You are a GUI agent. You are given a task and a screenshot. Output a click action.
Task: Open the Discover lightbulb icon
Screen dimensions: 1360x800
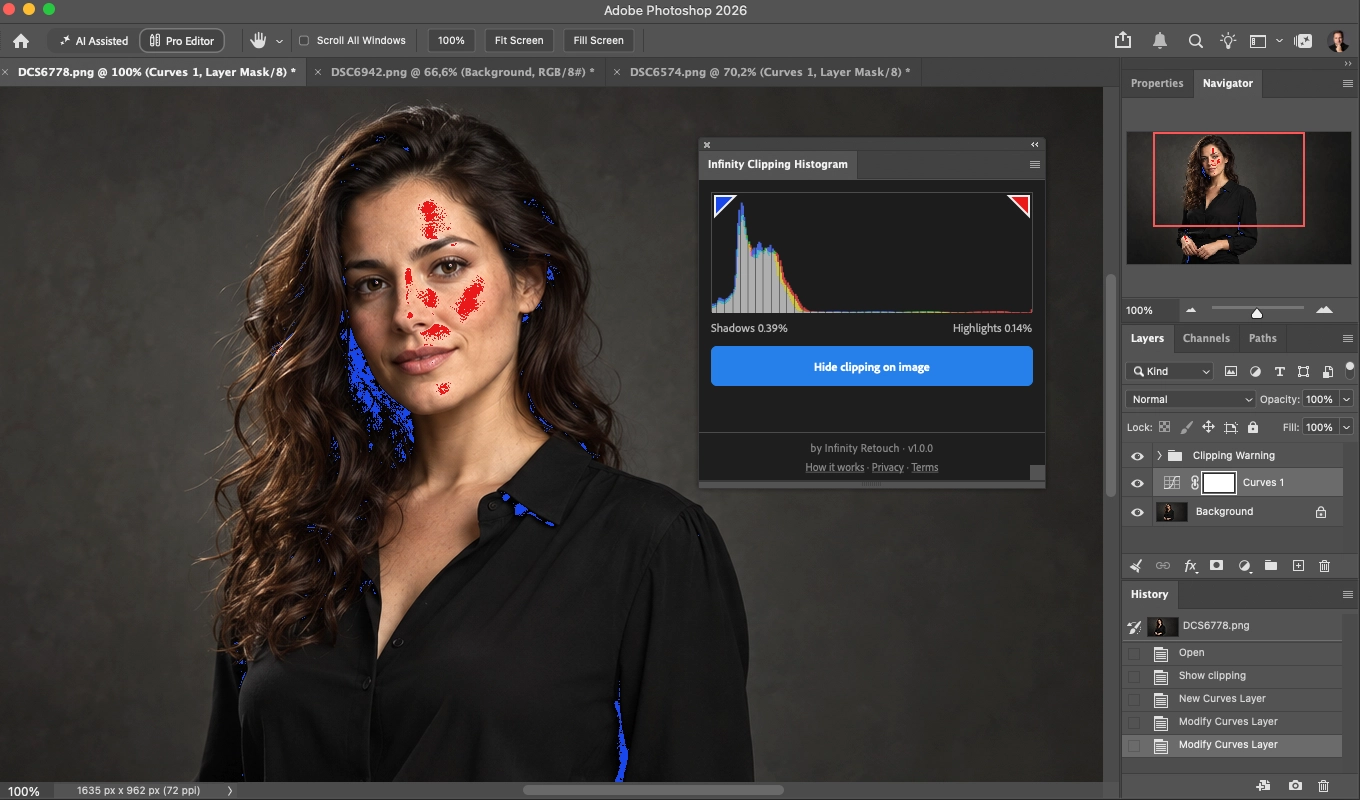[x=1228, y=41]
